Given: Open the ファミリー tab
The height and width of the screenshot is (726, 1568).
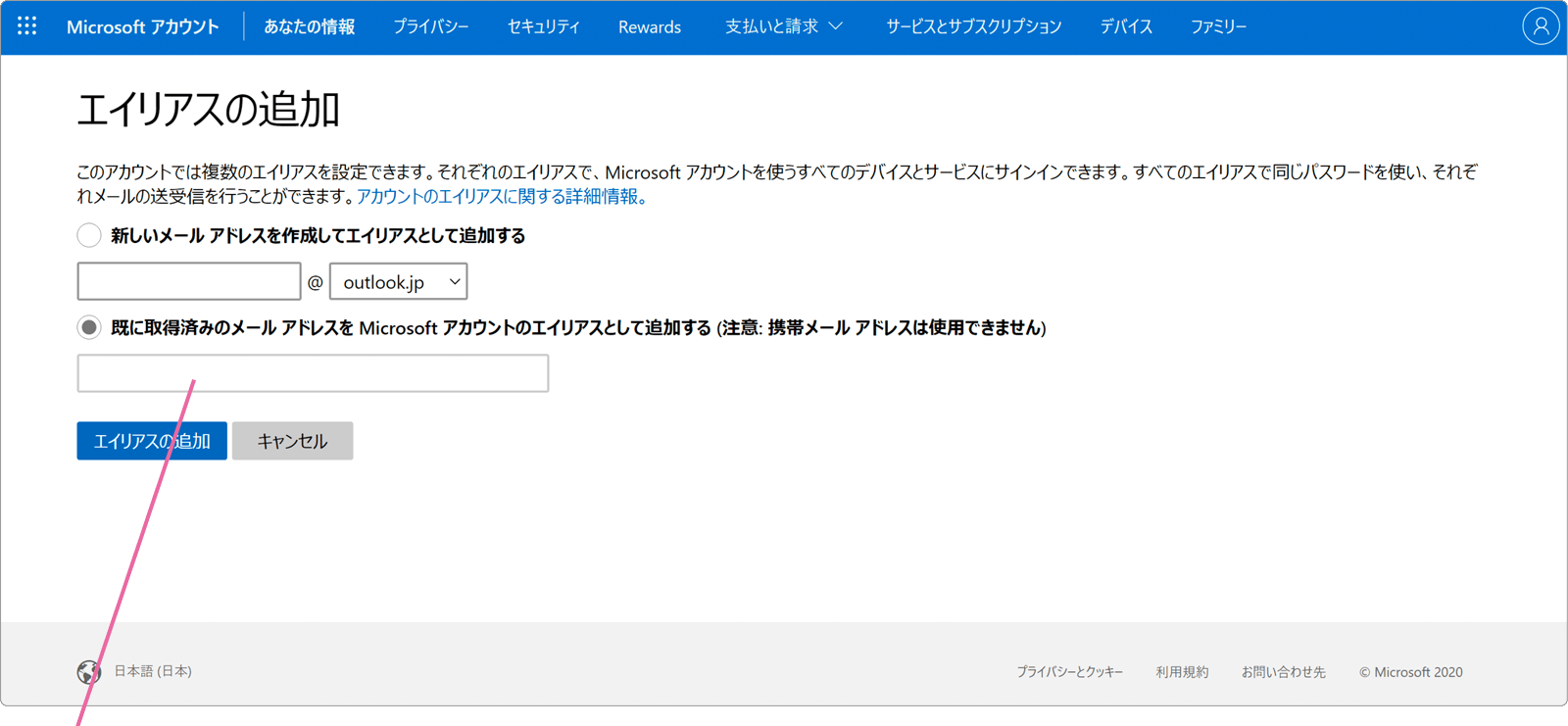Looking at the screenshot, I should (1218, 26).
